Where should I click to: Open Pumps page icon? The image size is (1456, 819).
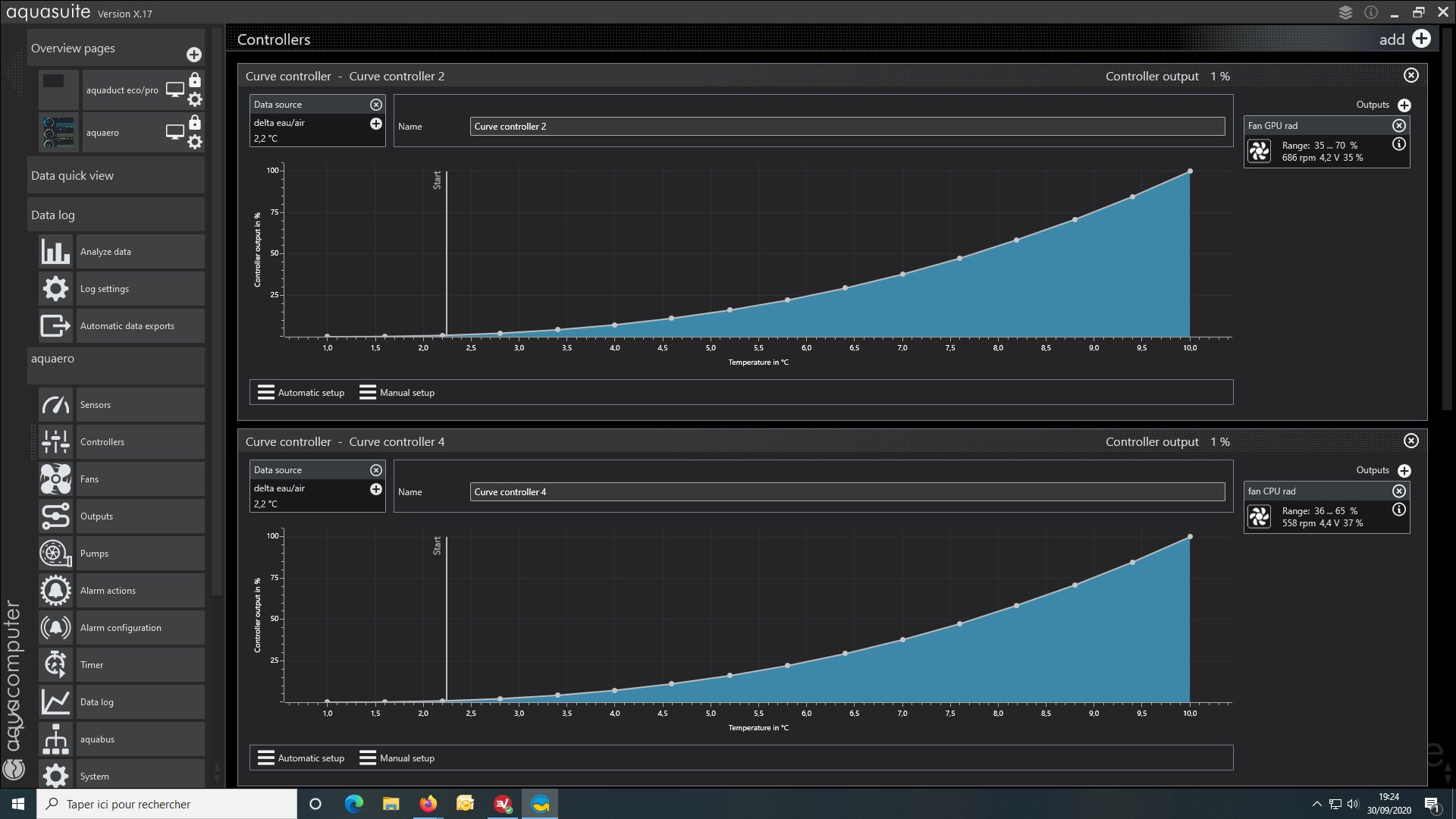click(55, 554)
